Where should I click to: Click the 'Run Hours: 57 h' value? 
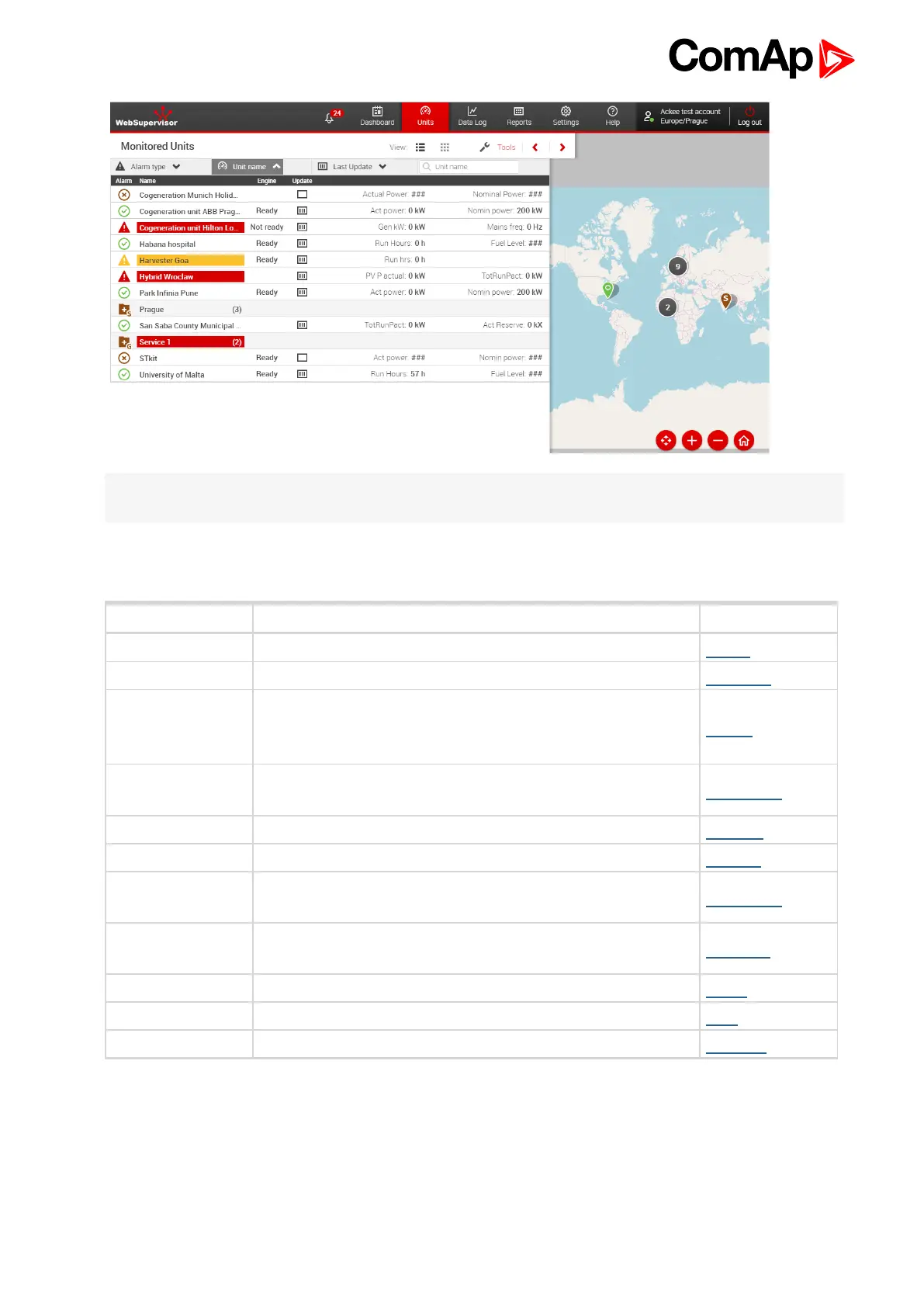click(x=398, y=374)
